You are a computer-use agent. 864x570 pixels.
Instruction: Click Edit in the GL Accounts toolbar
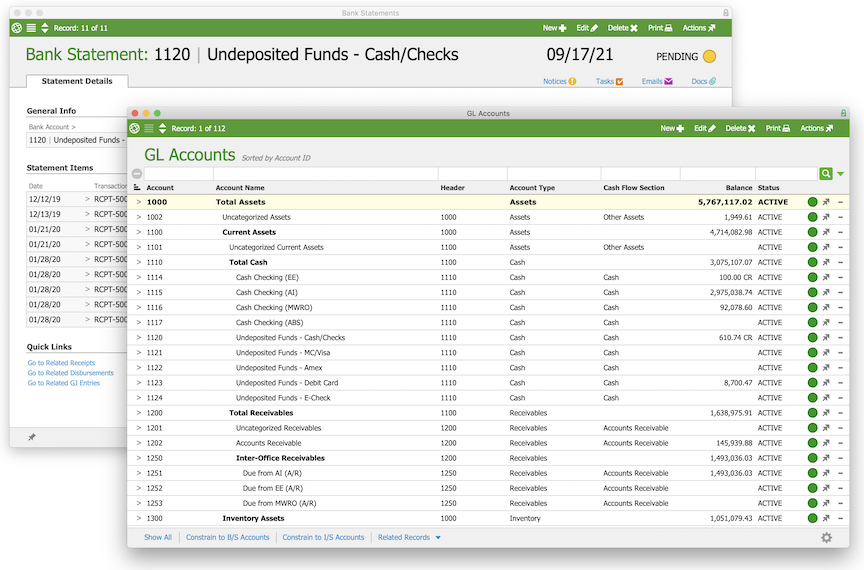[x=704, y=128]
